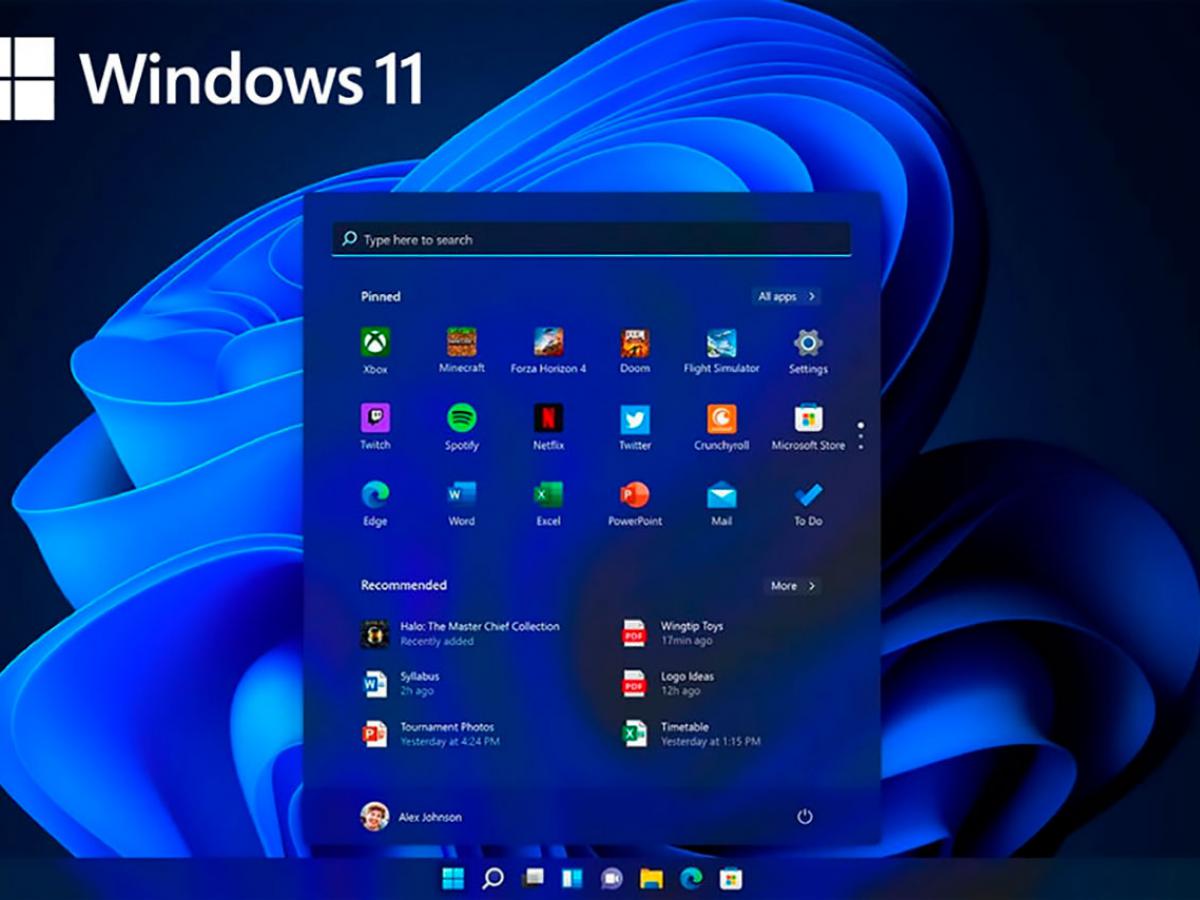Open Microsoft Store in pinned apps
1200x900 pixels.
coord(808,419)
